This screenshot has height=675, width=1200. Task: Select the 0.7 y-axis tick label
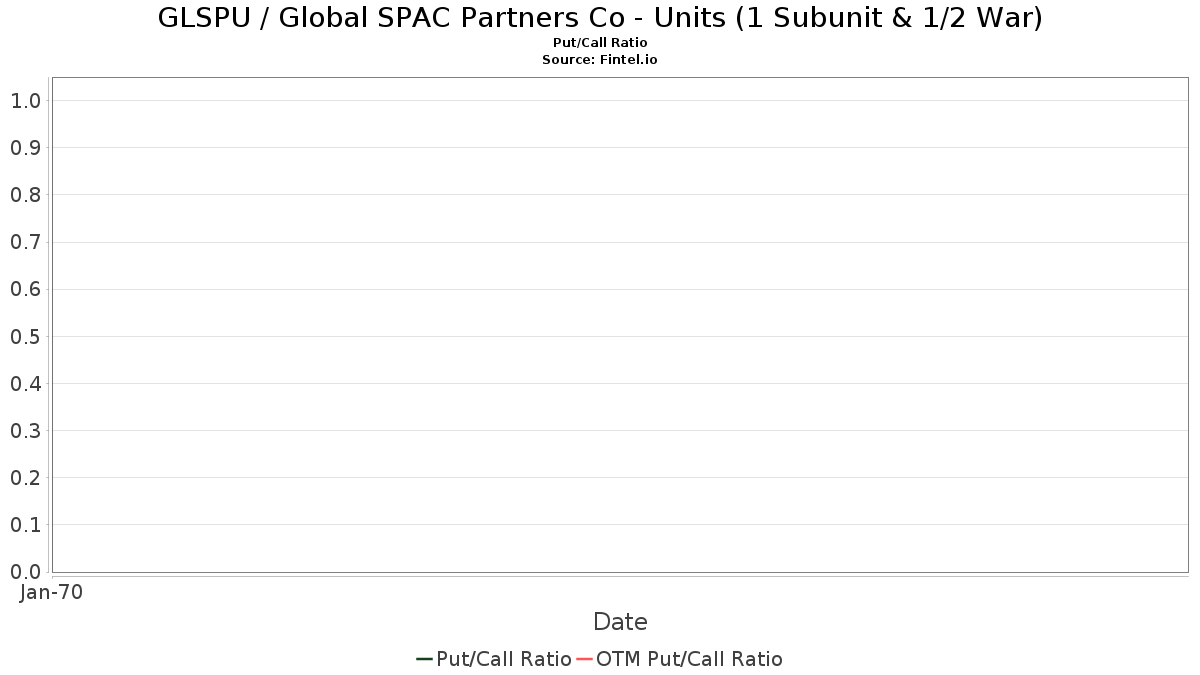click(25, 242)
